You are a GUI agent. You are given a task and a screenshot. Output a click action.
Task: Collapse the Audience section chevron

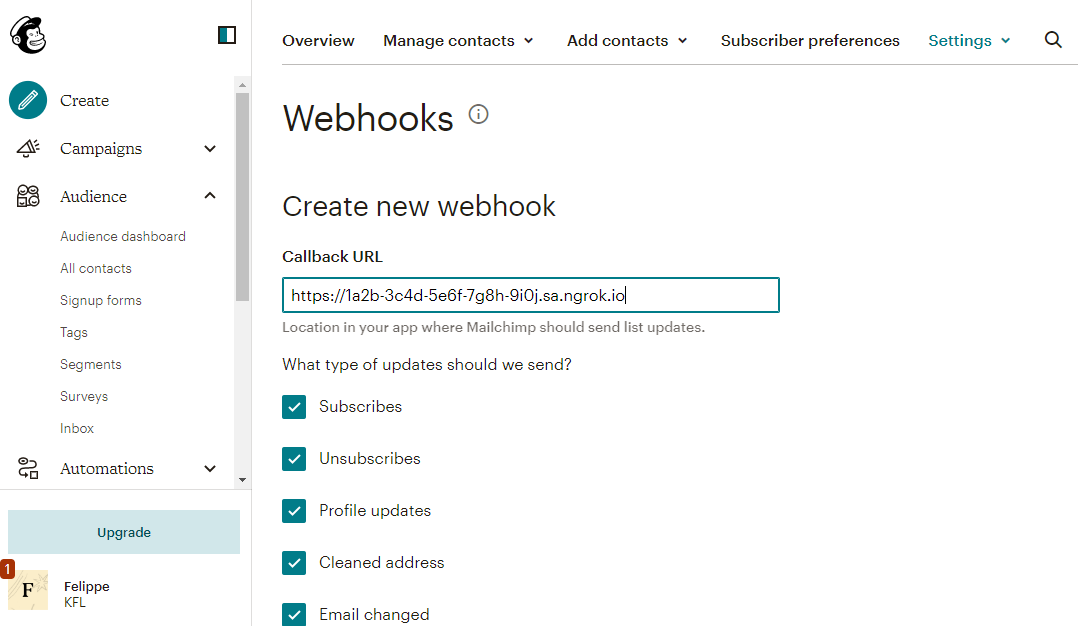[x=210, y=196]
